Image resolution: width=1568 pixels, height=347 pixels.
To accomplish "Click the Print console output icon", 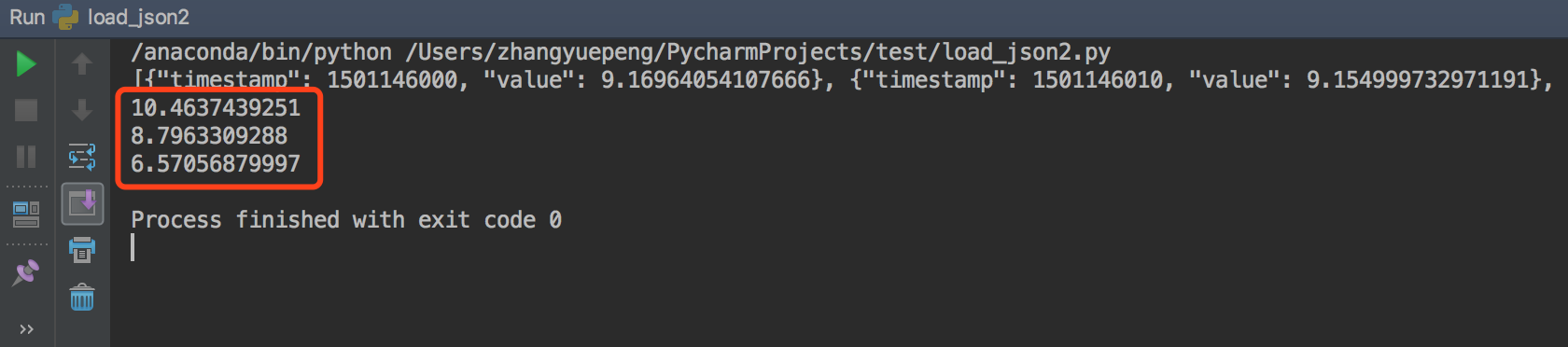I will pyautogui.click(x=82, y=250).
